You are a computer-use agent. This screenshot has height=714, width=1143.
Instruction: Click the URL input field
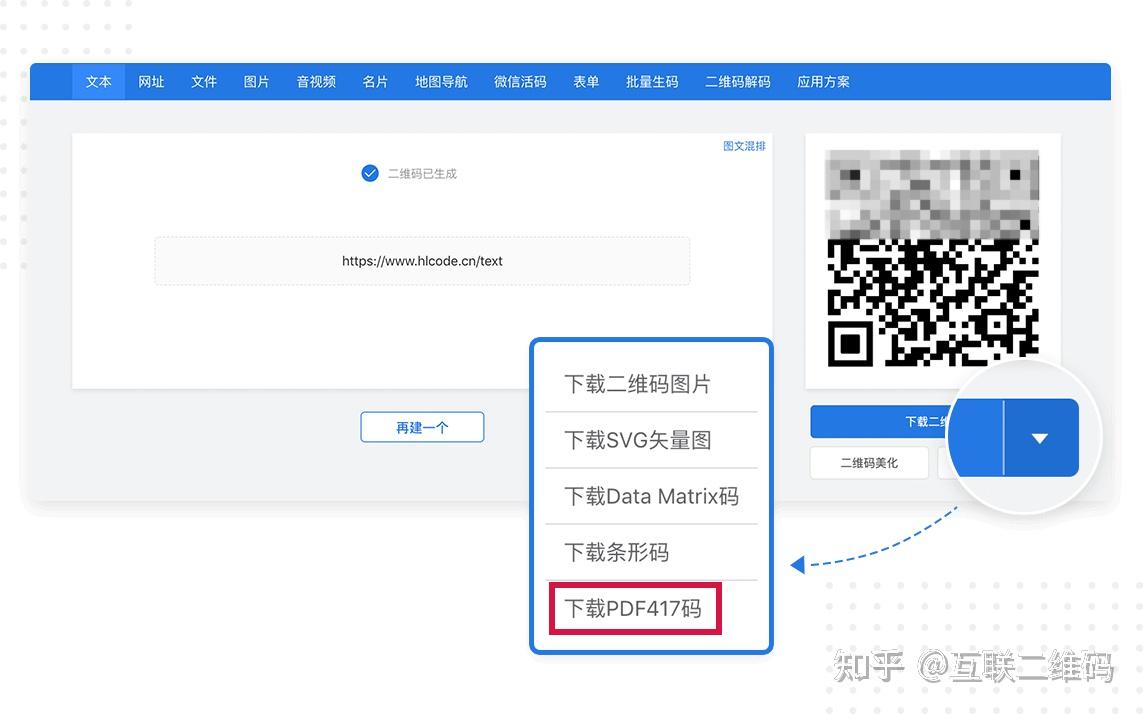[x=422, y=260]
